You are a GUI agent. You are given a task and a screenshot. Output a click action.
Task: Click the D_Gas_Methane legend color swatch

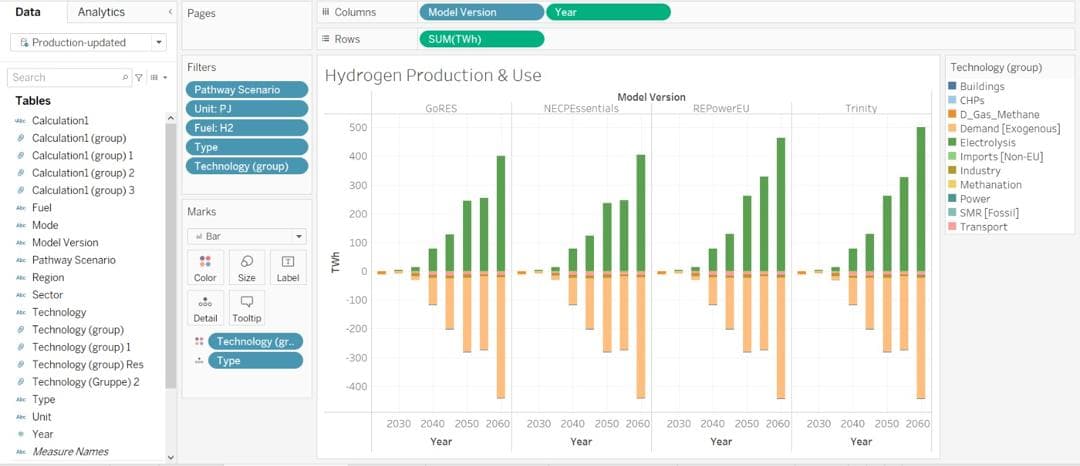[x=952, y=114]
